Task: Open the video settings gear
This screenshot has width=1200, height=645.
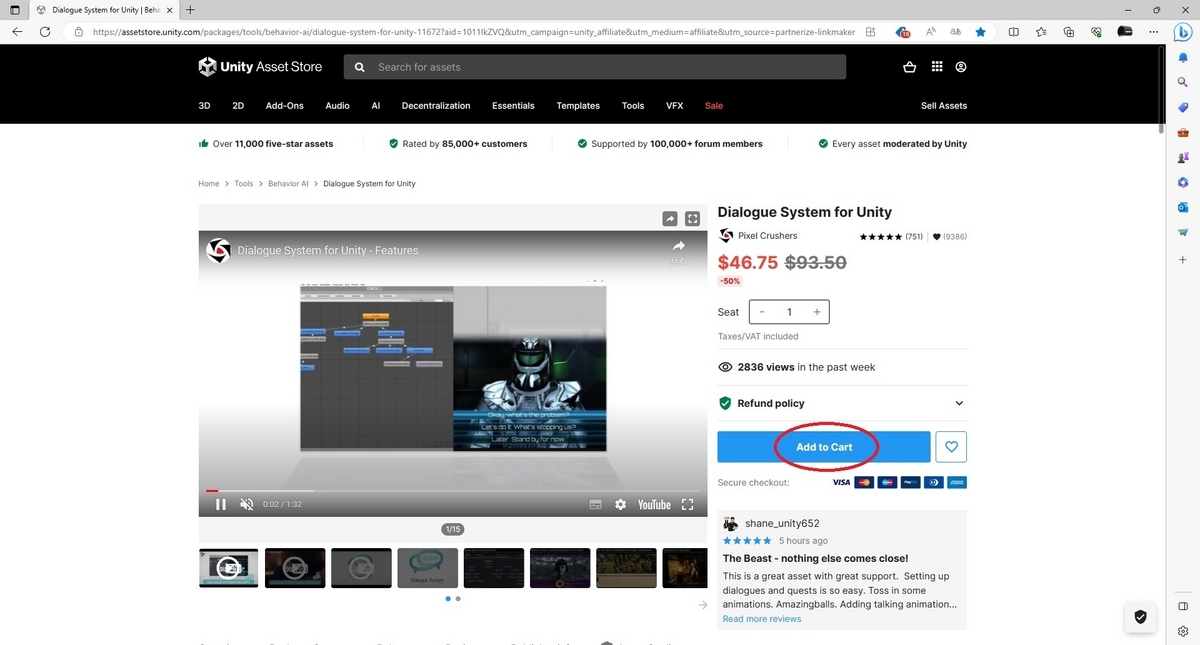Action: tap(620, 504)
